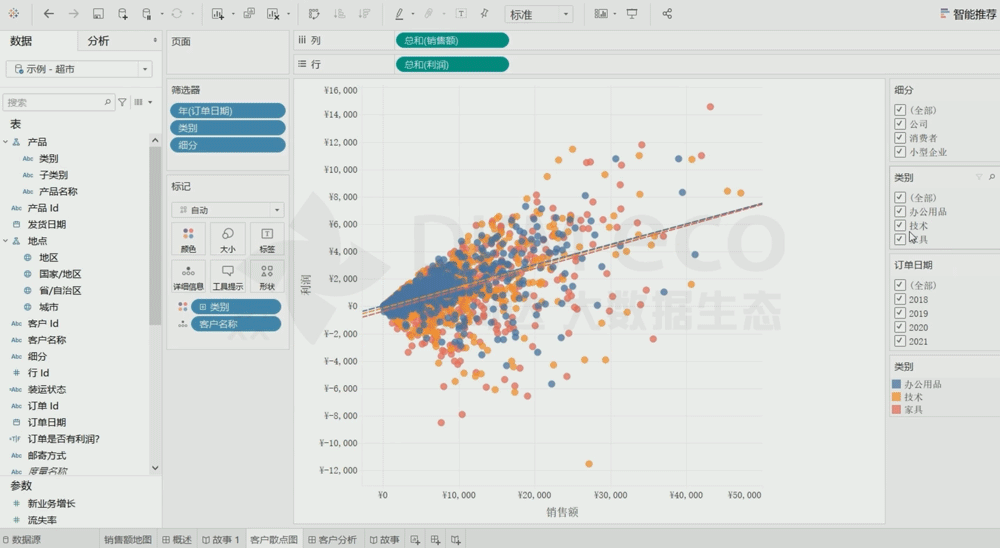
Task: Open the 自动 mark type dropdown
Action: 227,210
